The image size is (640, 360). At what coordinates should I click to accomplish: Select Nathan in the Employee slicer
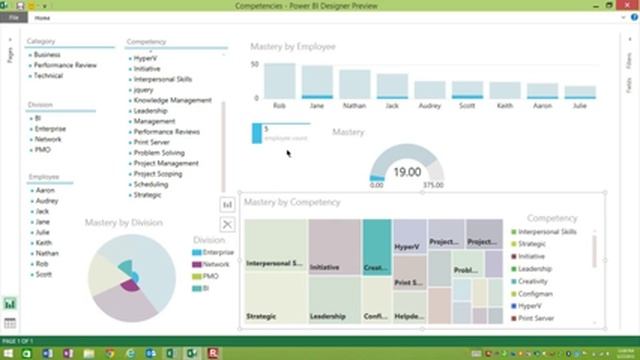click(47, 253)
